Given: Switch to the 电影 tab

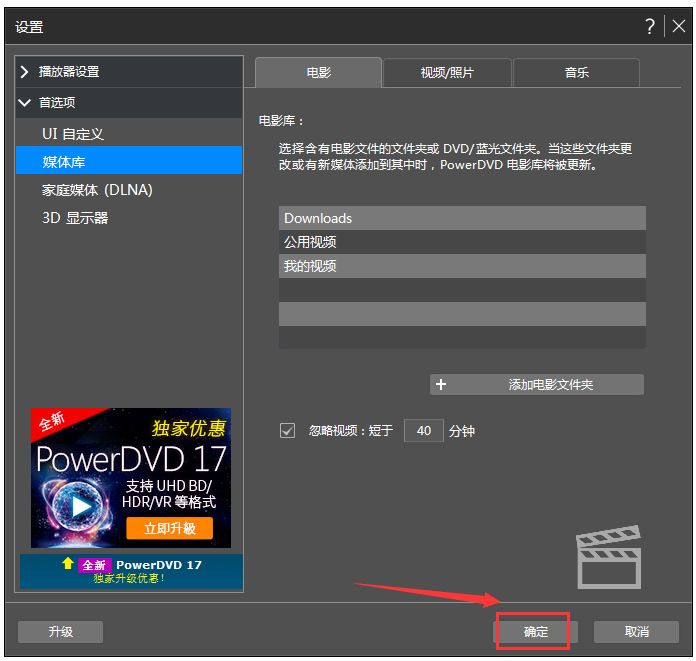Looking at the screenshot, I should (x=318, y=72).
